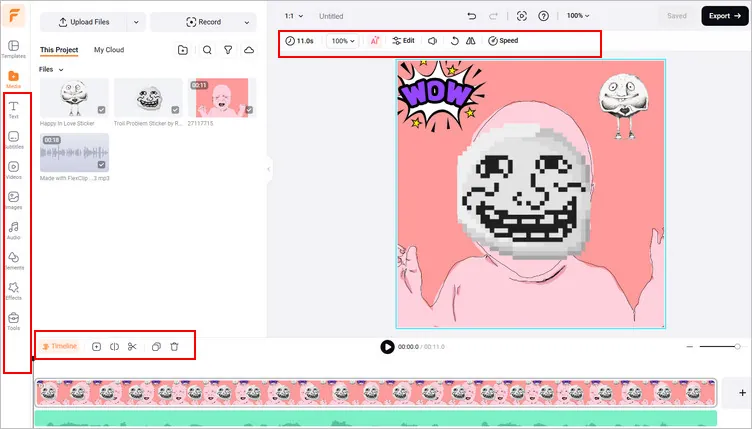Select the Troll Problem Sticker thumbnail
Screen dimensions: 752x429
click(148, 98)
